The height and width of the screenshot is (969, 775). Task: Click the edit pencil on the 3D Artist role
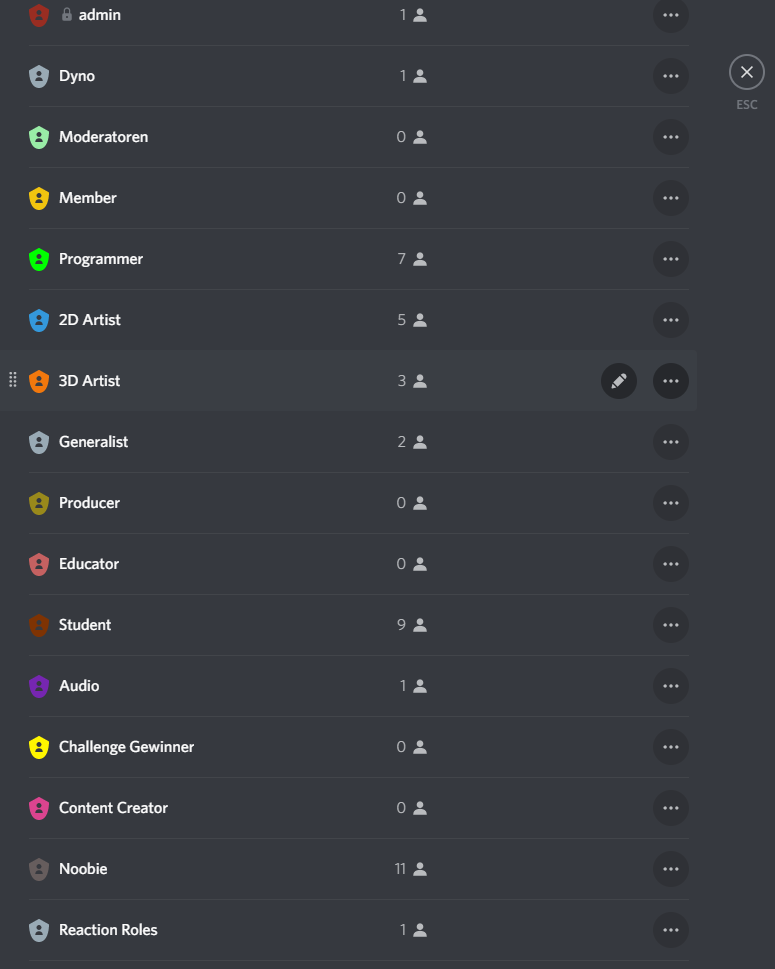(x=619, y=381)
